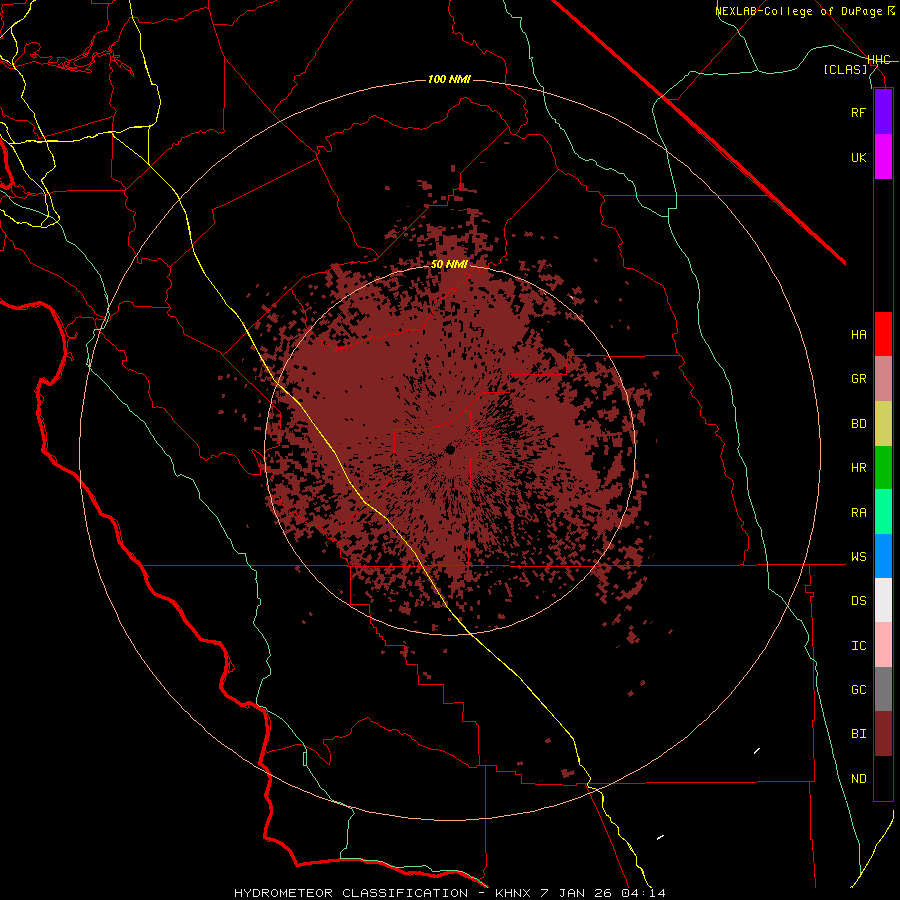Click the radar site center dot
Image resolution: width=900 pixels, height=900 pixels.
point(450,449)
